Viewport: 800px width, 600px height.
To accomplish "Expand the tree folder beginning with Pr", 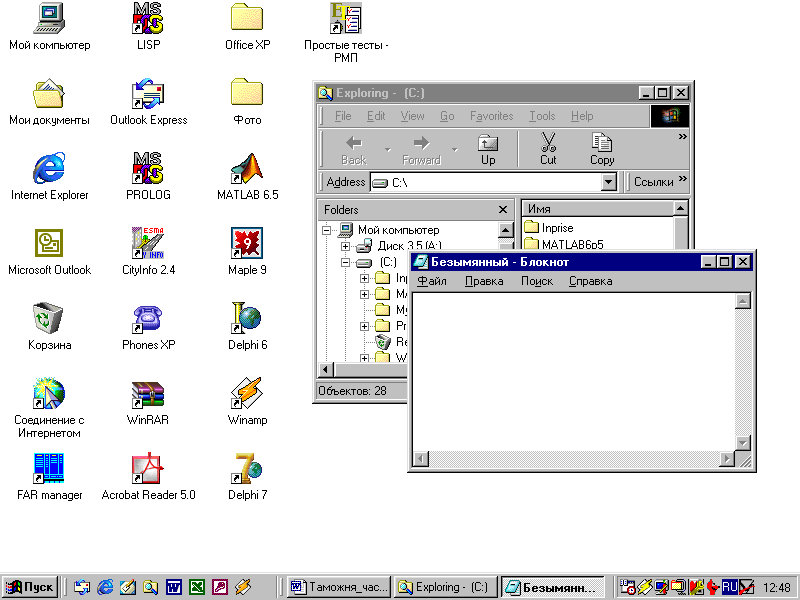I will [364, 326].
